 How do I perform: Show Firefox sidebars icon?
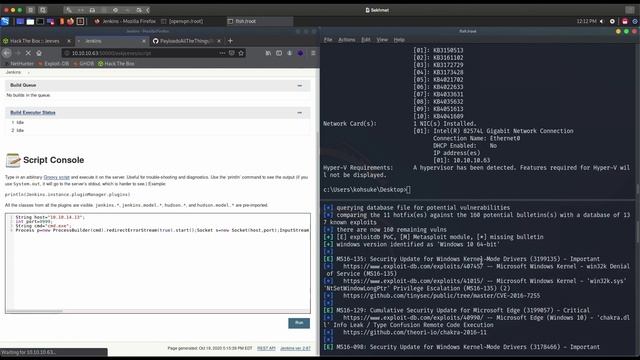point(279,53)
